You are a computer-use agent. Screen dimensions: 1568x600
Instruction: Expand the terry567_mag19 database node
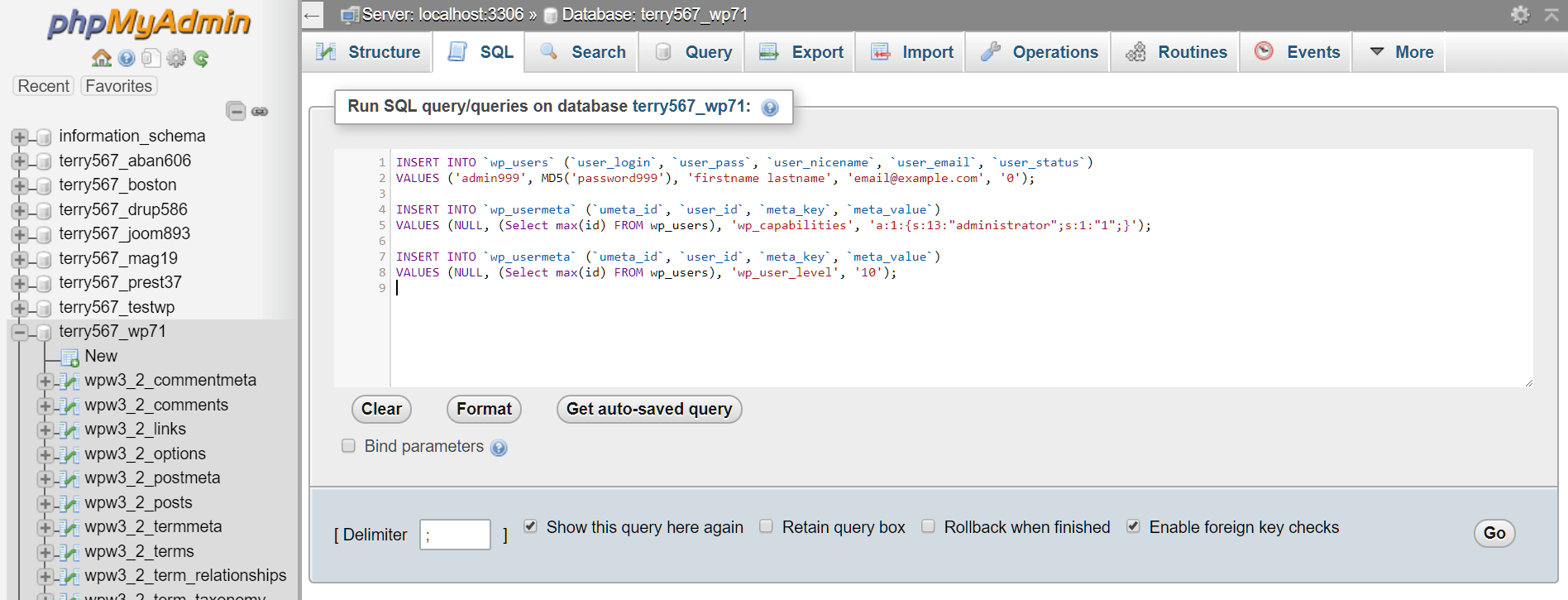tap(20, 259)
